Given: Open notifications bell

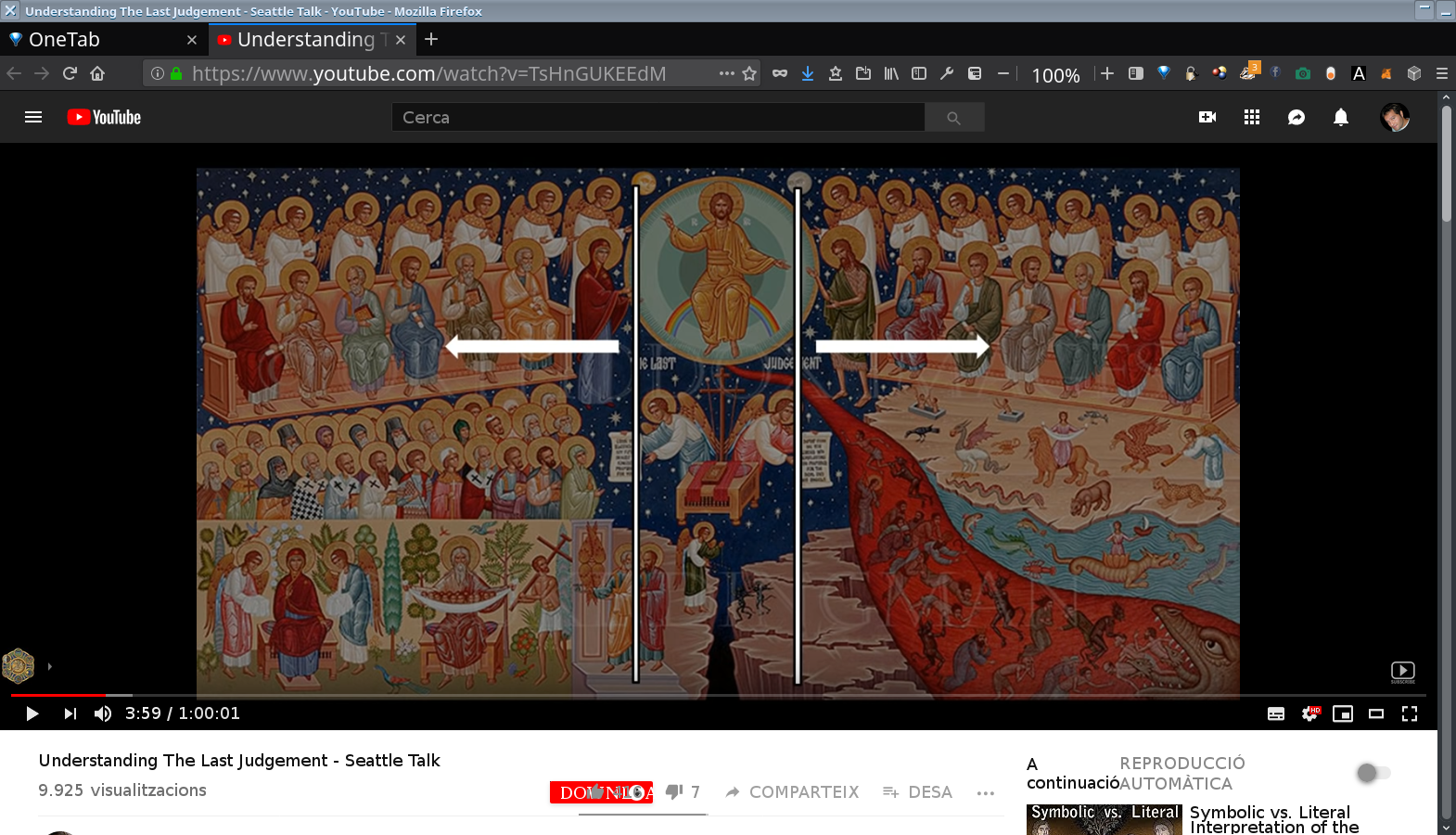Looking at the screenshot, I should tap(1341, 117).
